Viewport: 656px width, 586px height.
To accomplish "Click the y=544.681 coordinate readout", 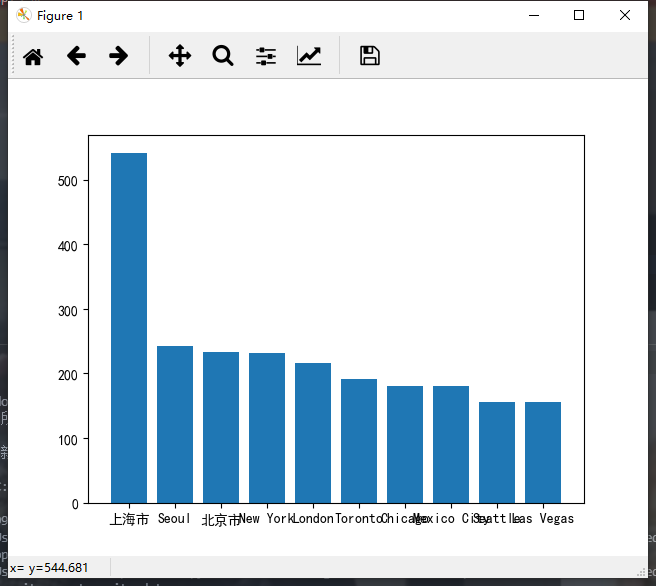I will tap(58, 568).
